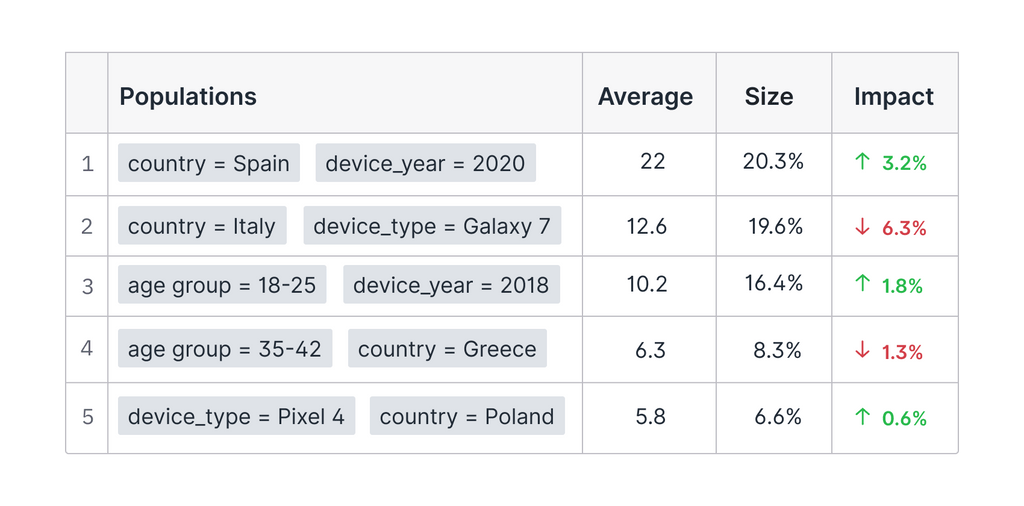Select the age group = 18-25 tag
The width and height of the screenshot is (1024, 506).
222,285
